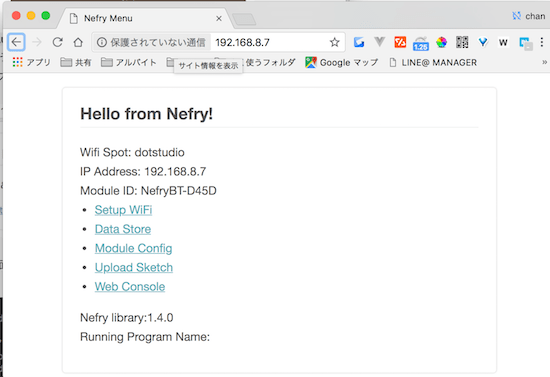
Task: Go to the browser home page icon
Action: [78, 42]
